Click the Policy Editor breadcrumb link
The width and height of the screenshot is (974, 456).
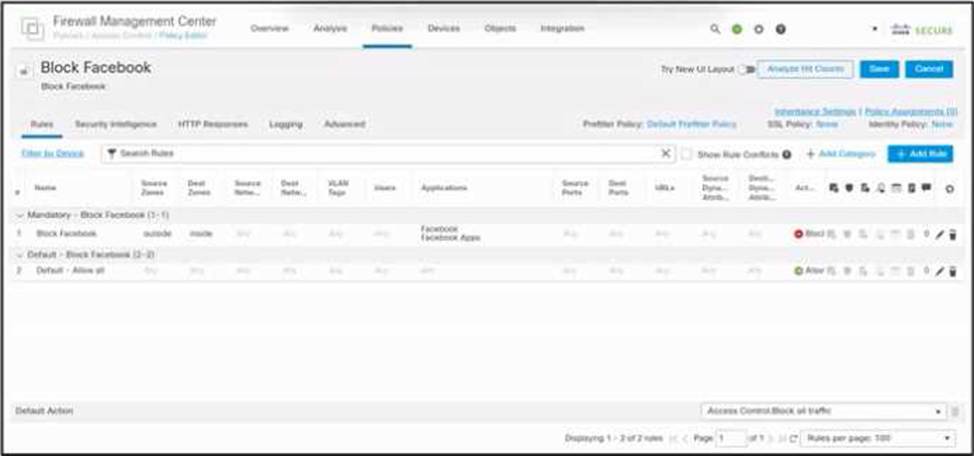pyautogui.click(x=183, y=35)
